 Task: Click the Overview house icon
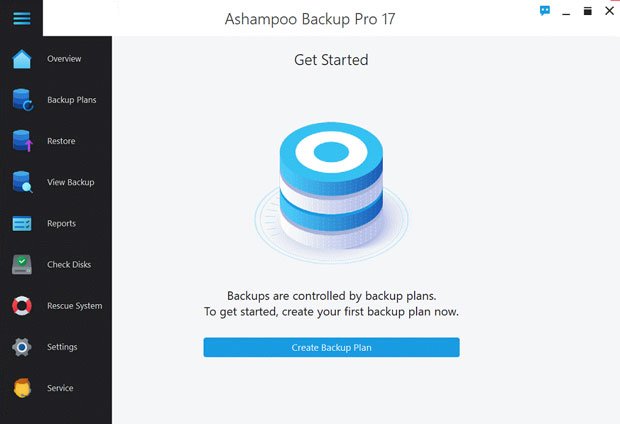tap(21, 59)
